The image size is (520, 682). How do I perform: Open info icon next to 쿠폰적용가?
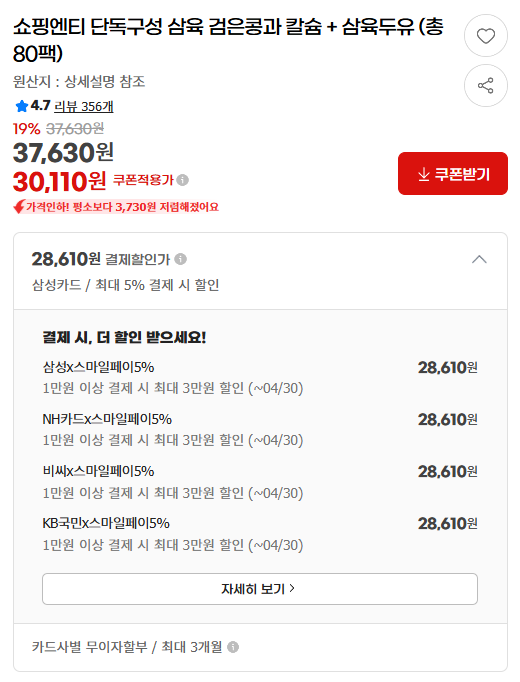(183, 180)
